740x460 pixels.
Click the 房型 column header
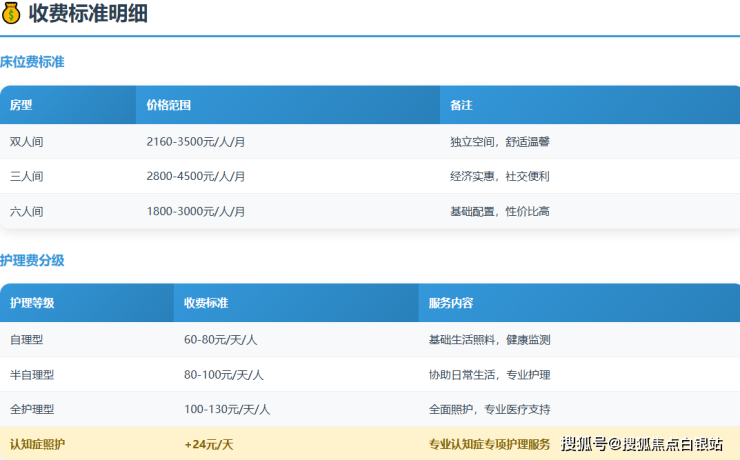(21, 105)
